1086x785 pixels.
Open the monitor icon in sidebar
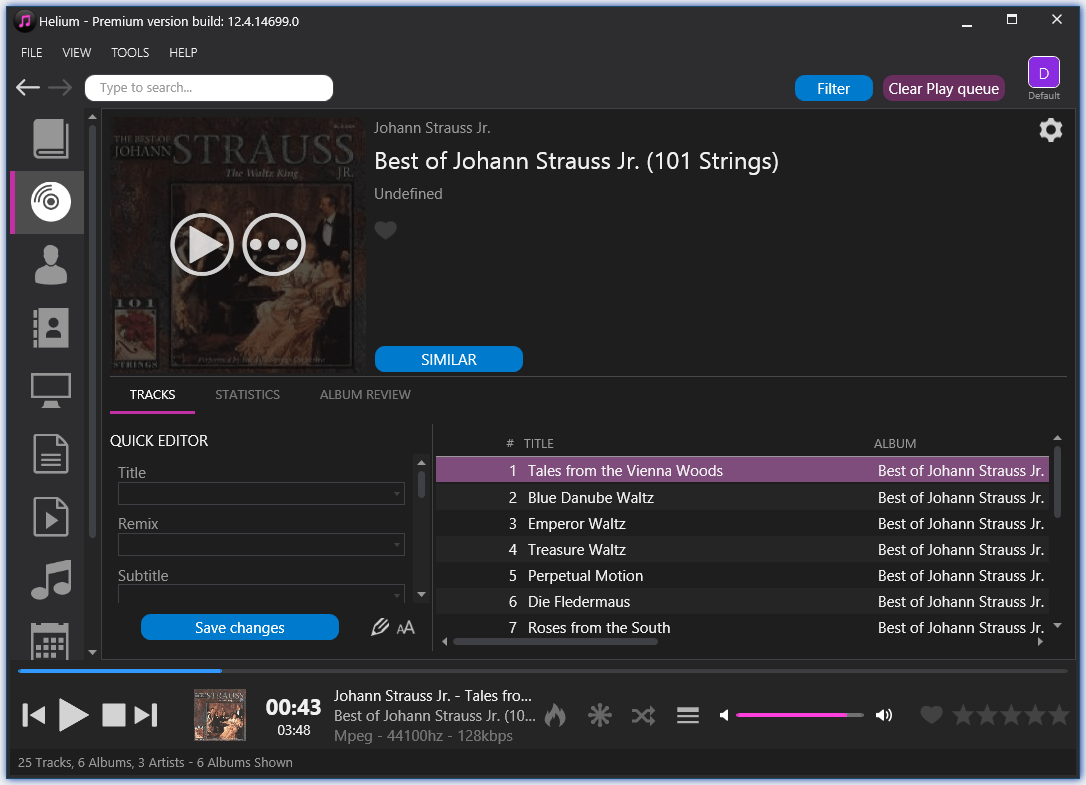pyautogui.click(x=51, y=391)
